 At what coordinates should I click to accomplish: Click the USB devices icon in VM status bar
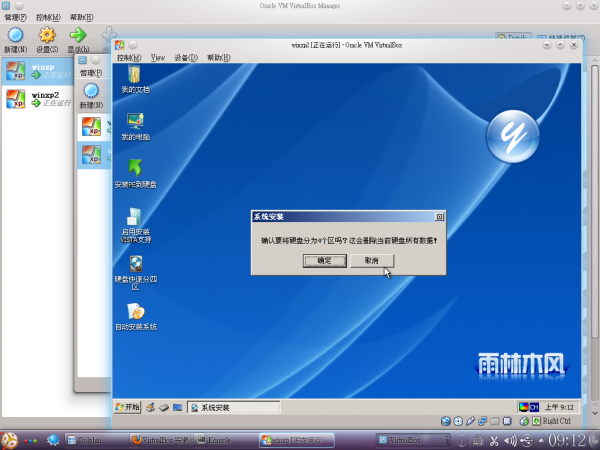470,421
